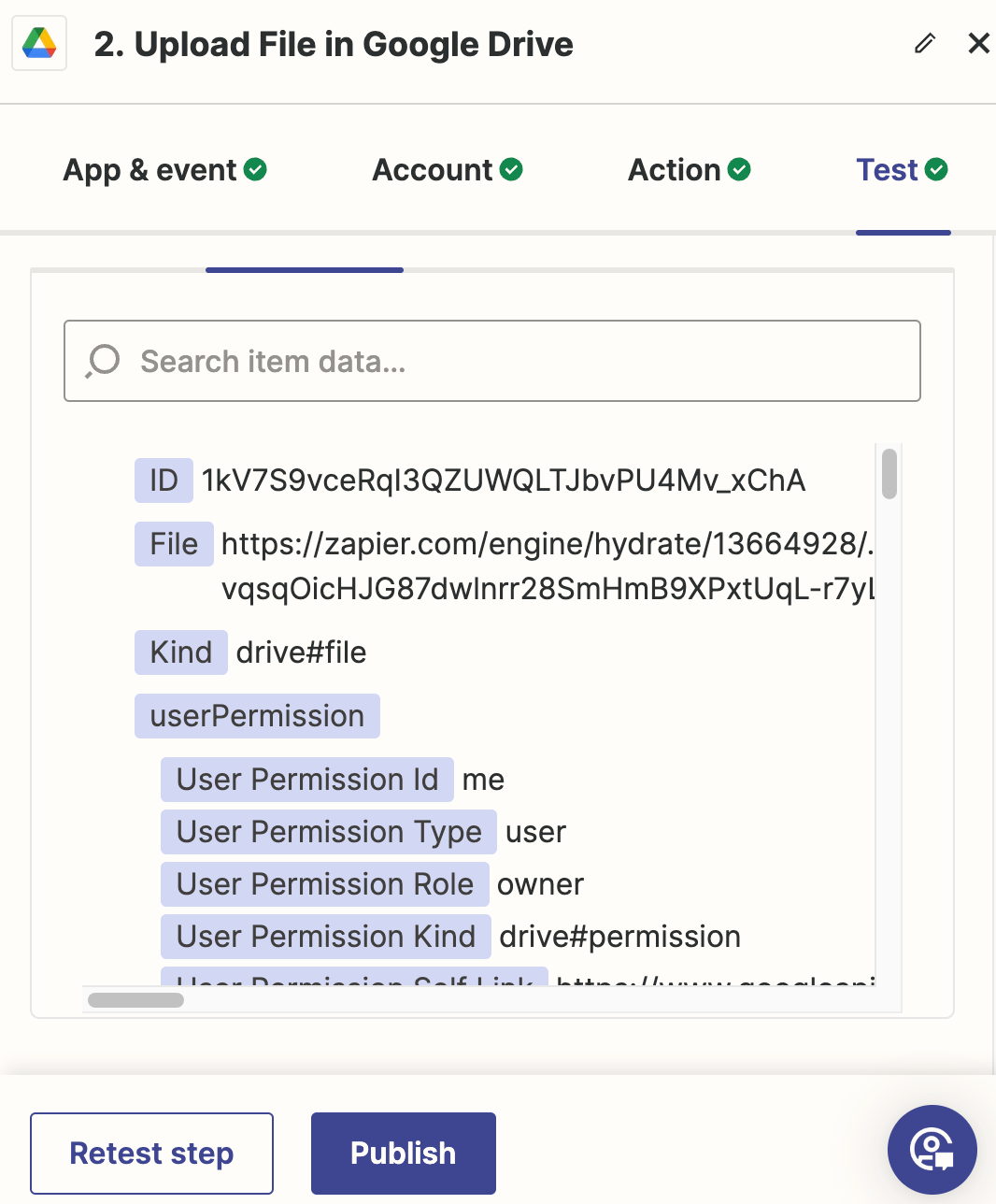Select the User Permission Role label

pyautogui.click(x=325, y=884)
